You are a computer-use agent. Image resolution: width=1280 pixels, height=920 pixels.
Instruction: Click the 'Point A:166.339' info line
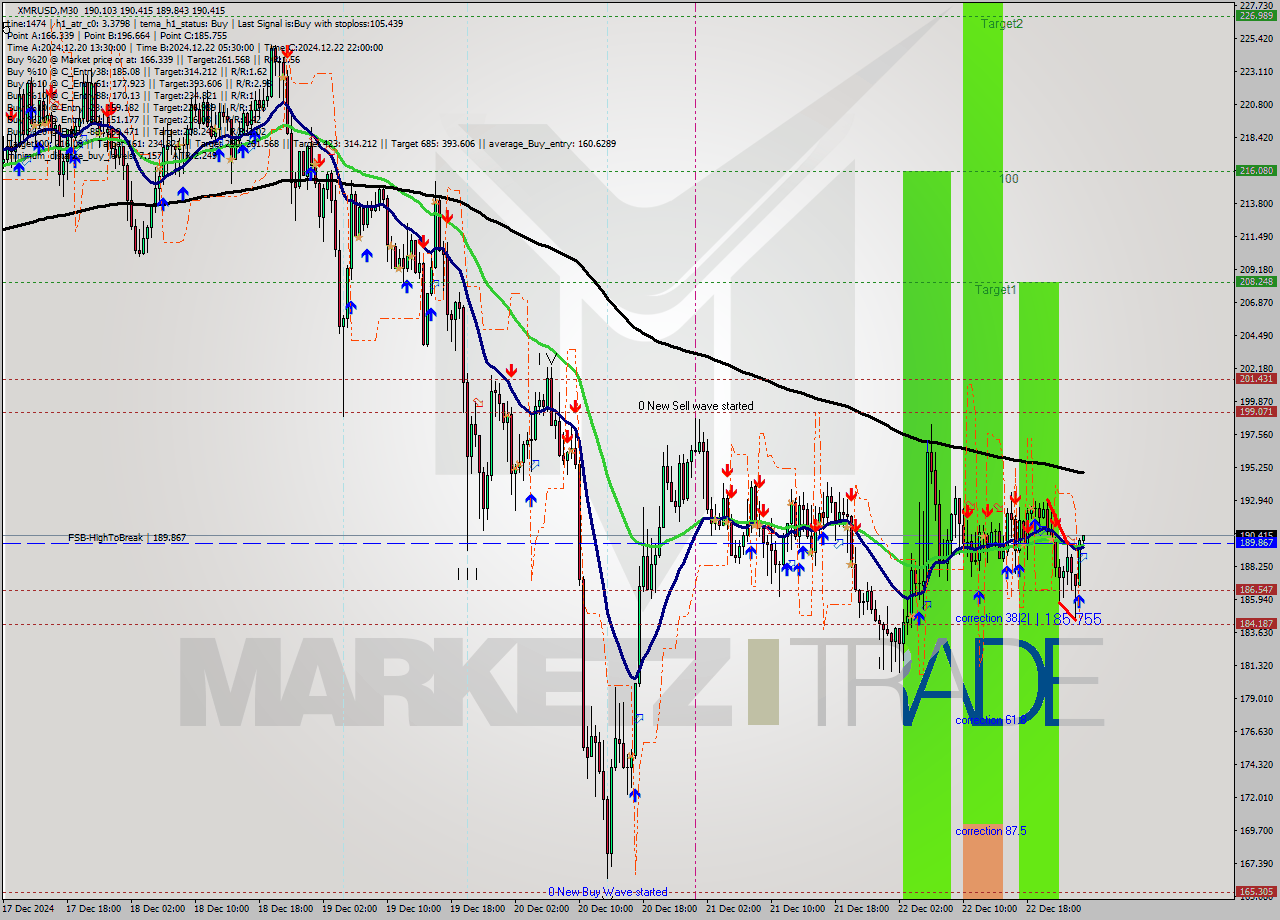click(40, 35)
